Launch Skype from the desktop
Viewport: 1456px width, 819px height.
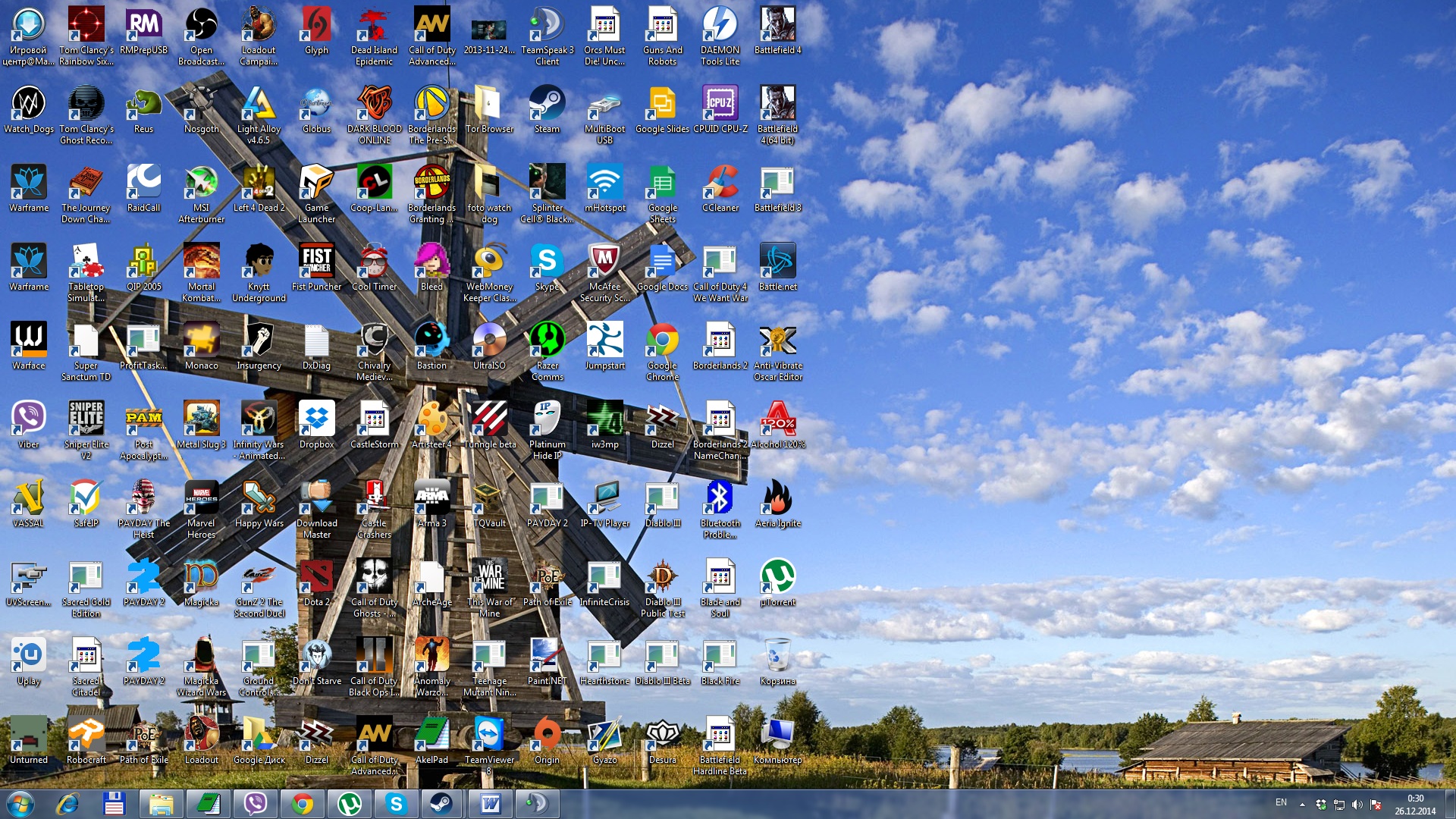[547, 268]
